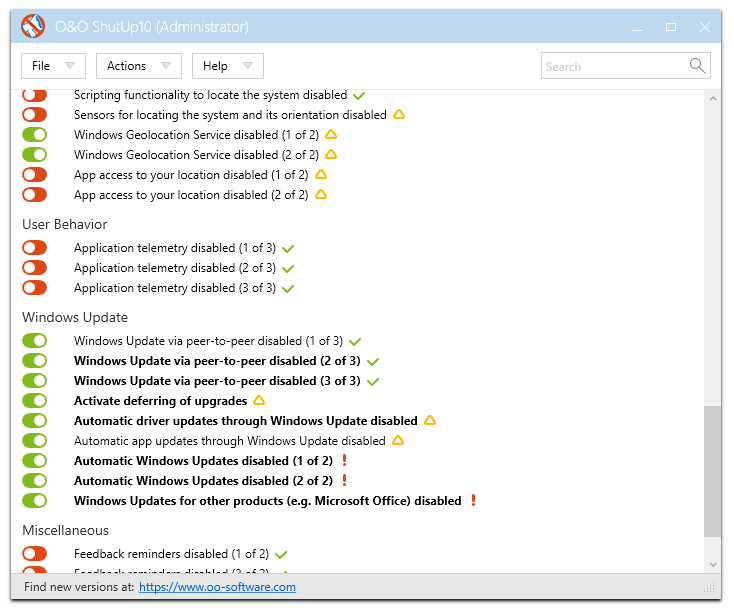
Task: Open the Help dropdown menu
Action: (x=228, y=66)
